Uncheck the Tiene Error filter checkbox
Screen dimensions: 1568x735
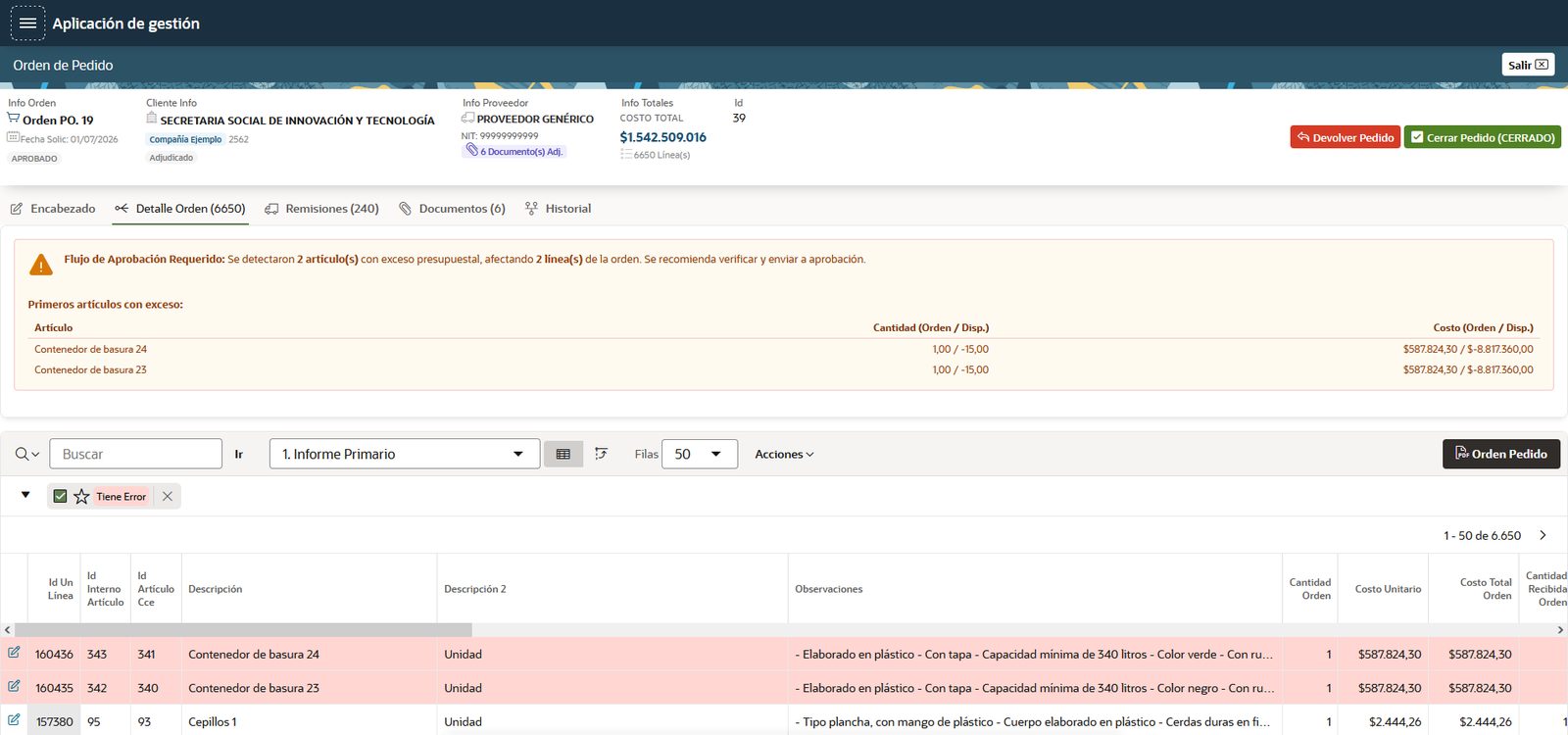(x=60, y=497)
